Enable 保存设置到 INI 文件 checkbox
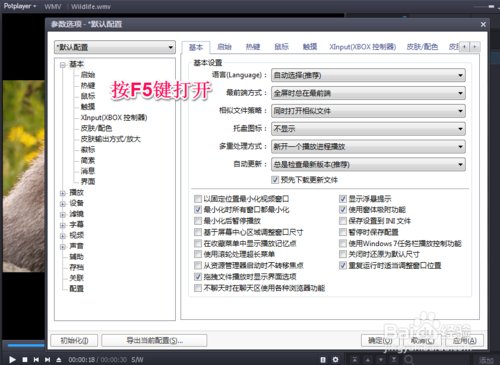The height and width of the screenshot is (365, 500). [343, 221]
